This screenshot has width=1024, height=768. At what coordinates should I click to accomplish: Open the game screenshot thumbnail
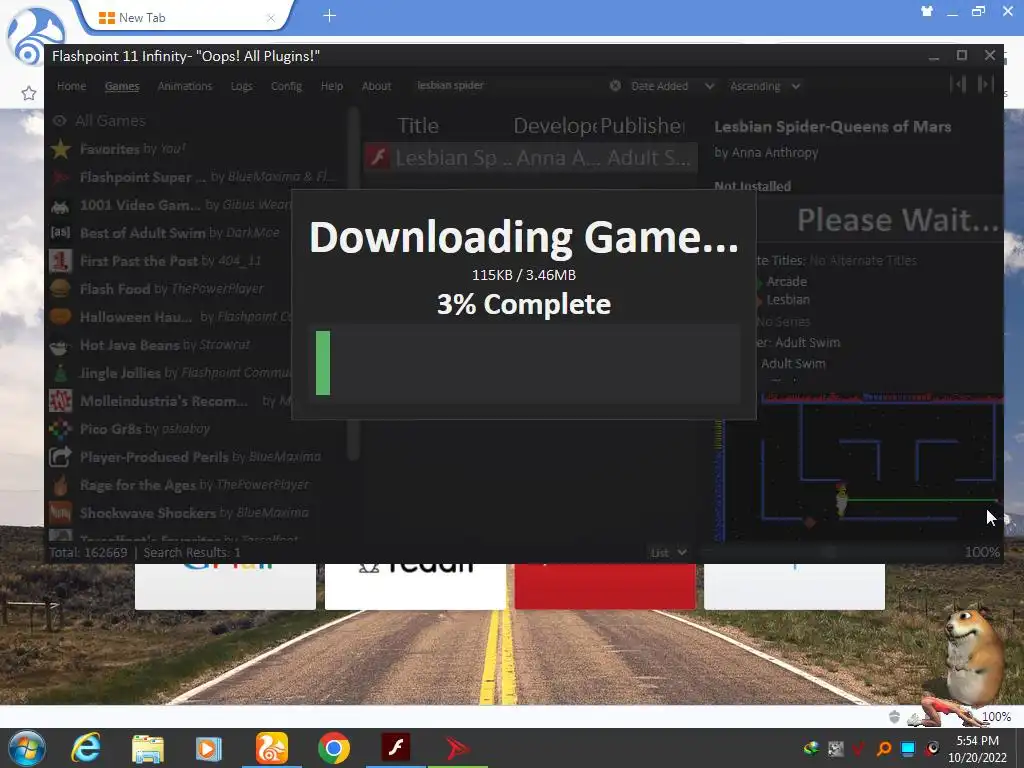(x=859, y=467)
